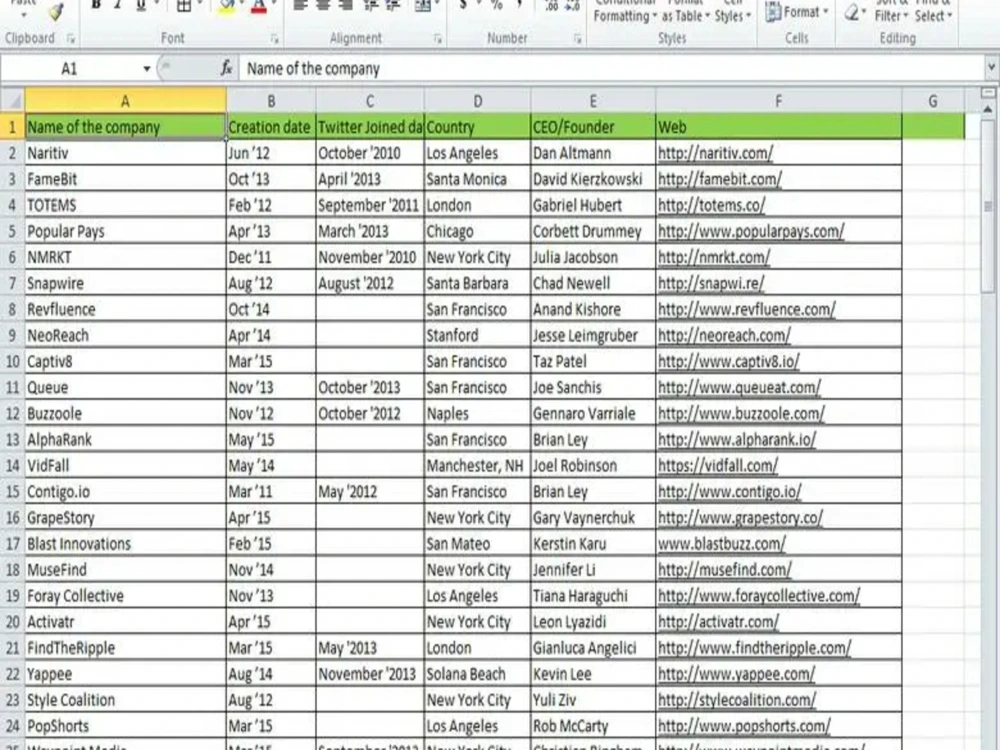Open the http://naritiv.com/ link
Viewport: 1000px width, 750px height.
715,153
